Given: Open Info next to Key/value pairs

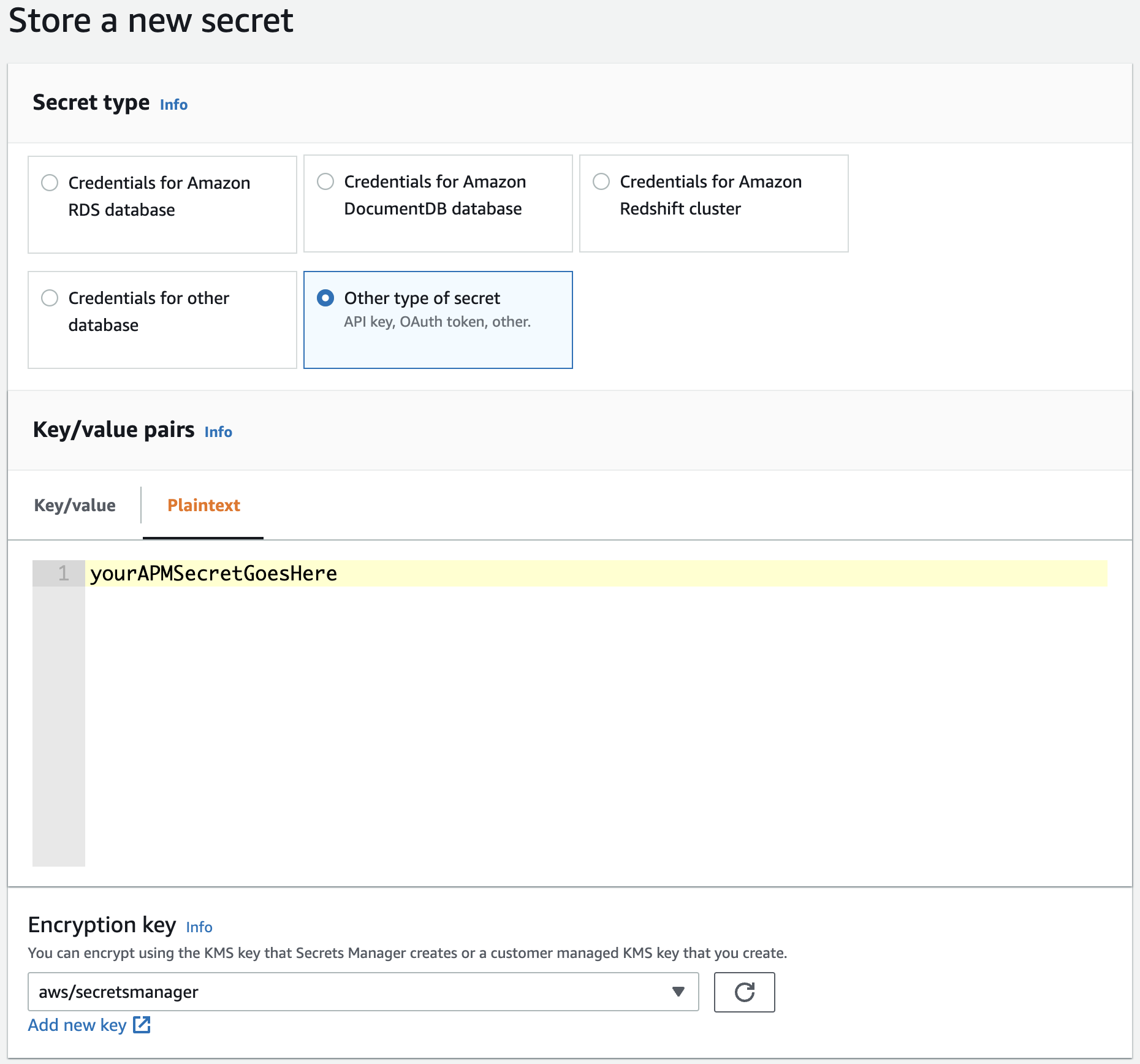Looking at the screenshot, I should pos(218,432).
